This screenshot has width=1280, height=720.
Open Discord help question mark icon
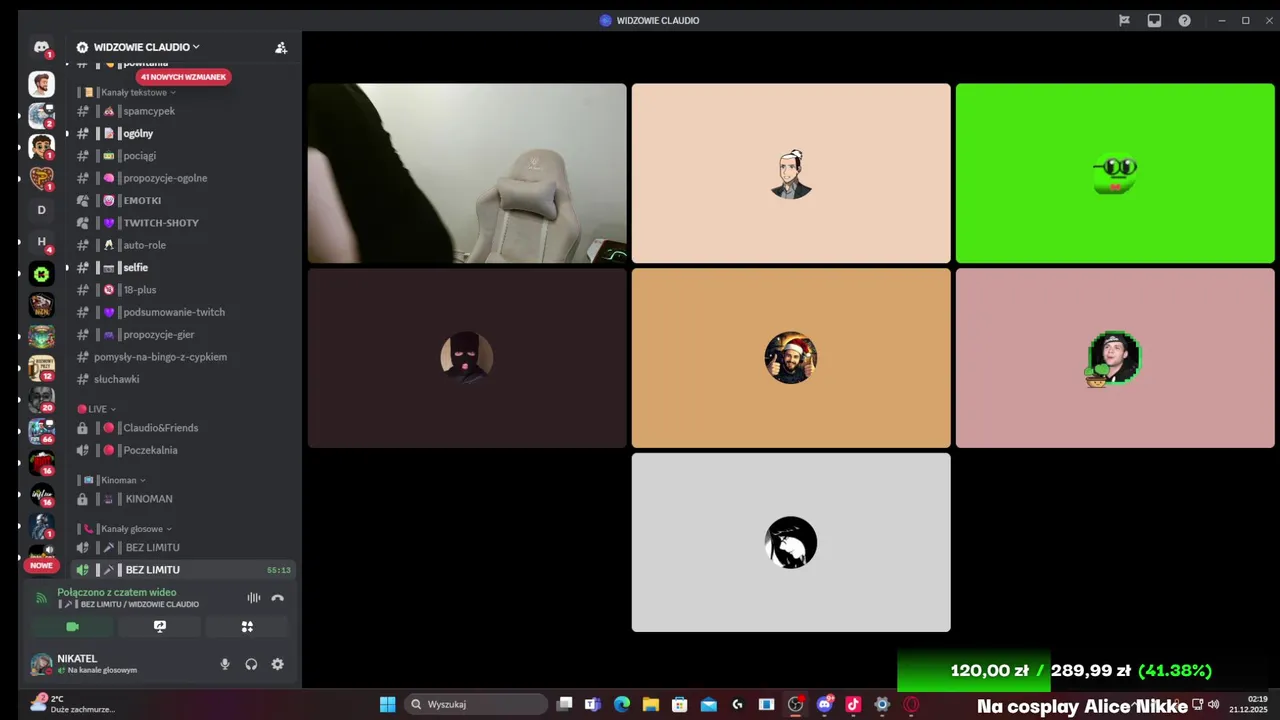coord(1184,20)
